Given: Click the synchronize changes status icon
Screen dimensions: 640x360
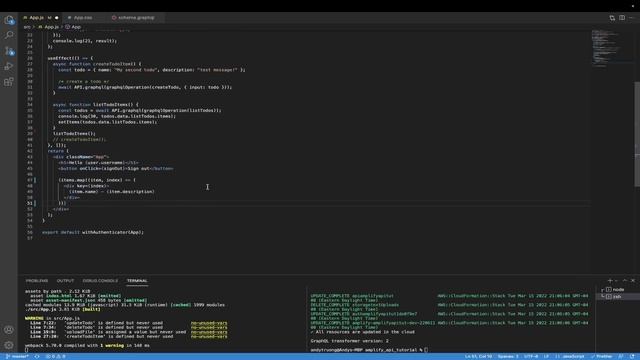Looking at the screenshot, I should [x=37, y=356].
